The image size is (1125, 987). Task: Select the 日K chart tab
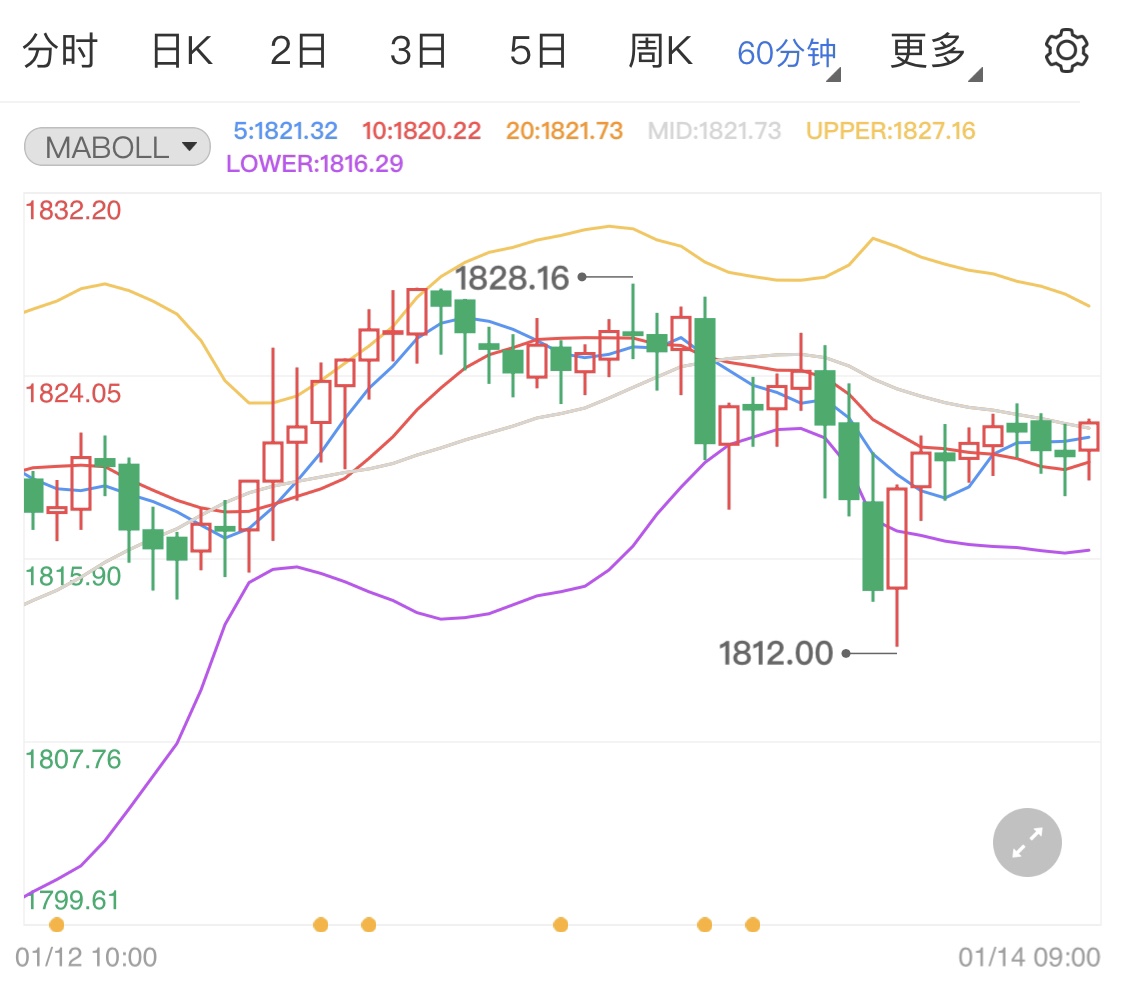pos(182,51)
